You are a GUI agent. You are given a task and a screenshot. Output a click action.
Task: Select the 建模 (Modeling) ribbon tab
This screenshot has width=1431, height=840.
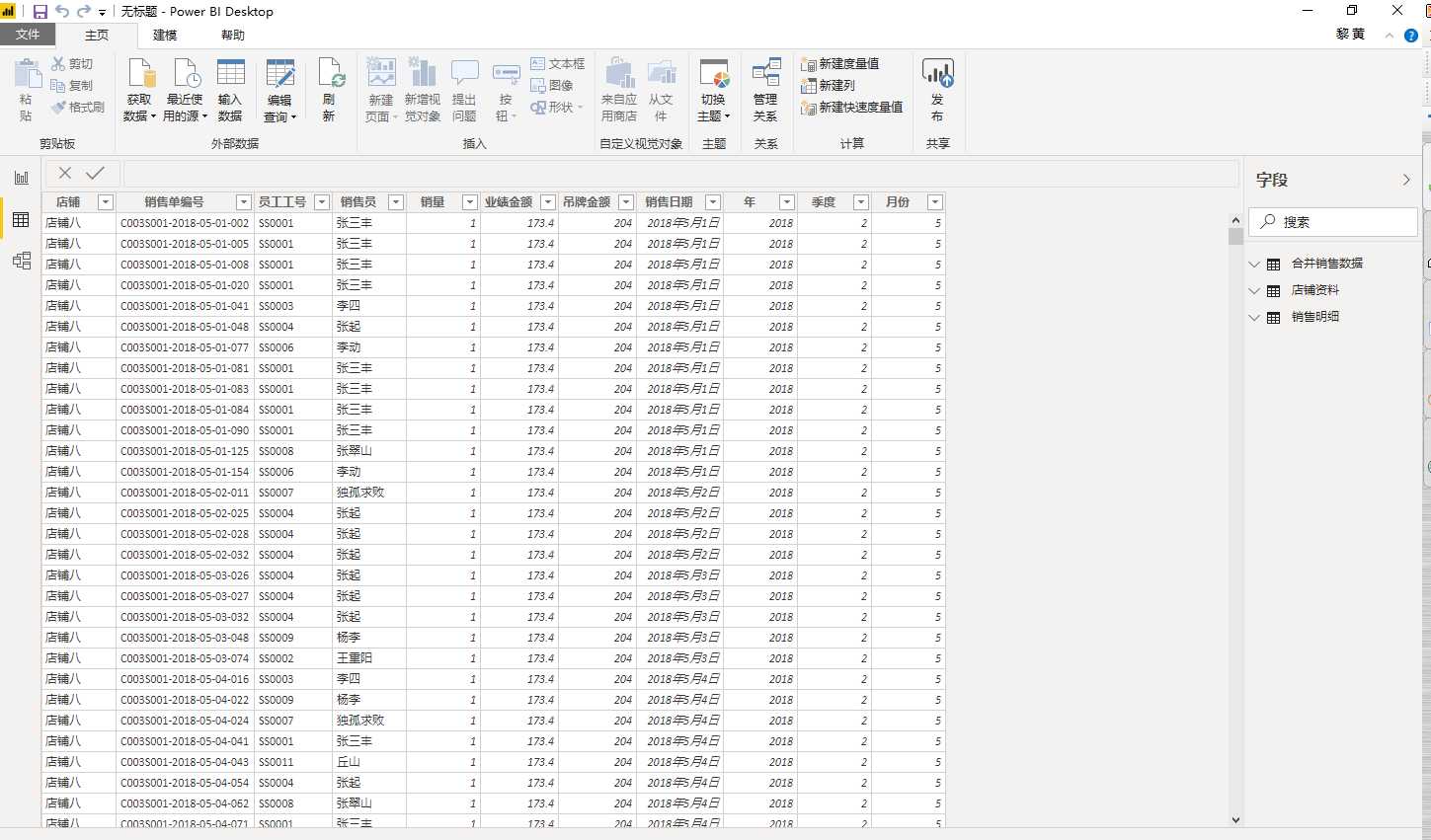165,35
